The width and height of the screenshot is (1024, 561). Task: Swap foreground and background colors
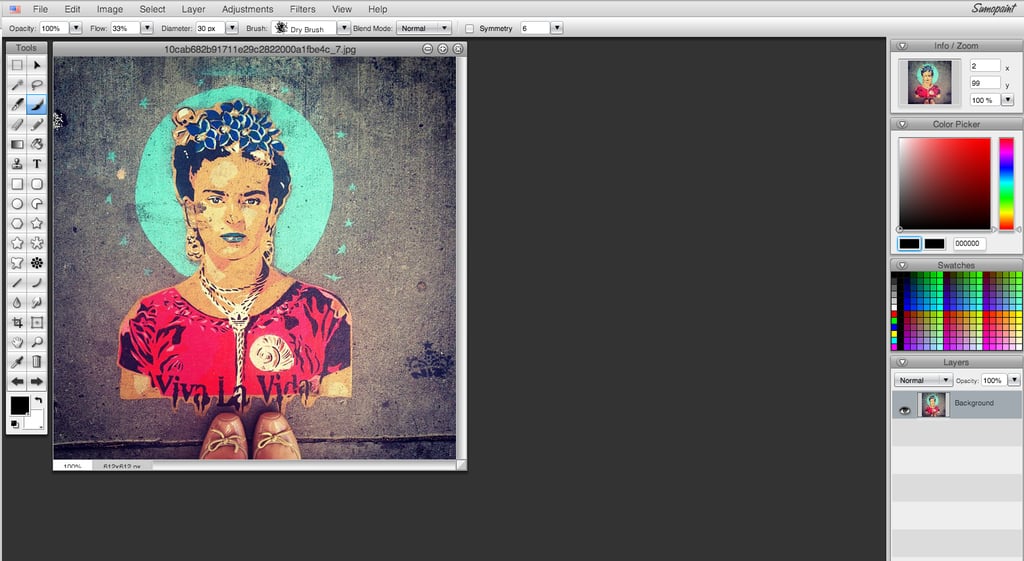39,400
